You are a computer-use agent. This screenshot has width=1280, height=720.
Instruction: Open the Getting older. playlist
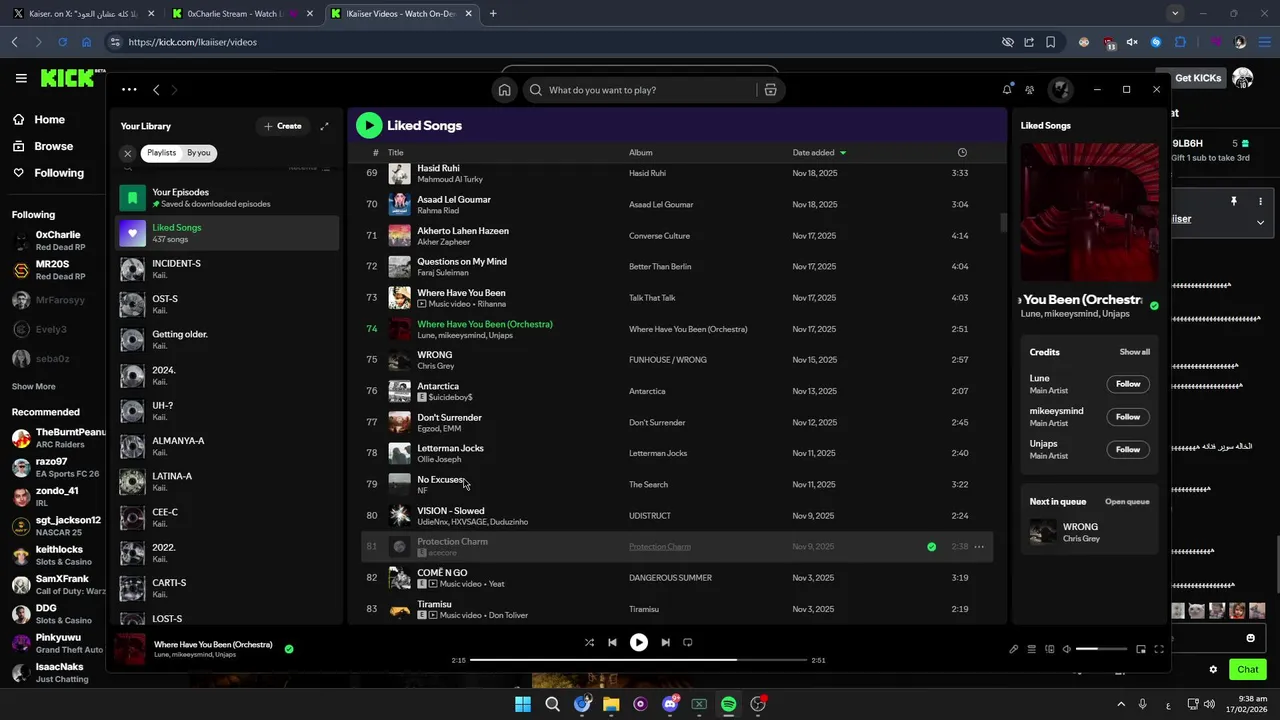click(227, 340)
